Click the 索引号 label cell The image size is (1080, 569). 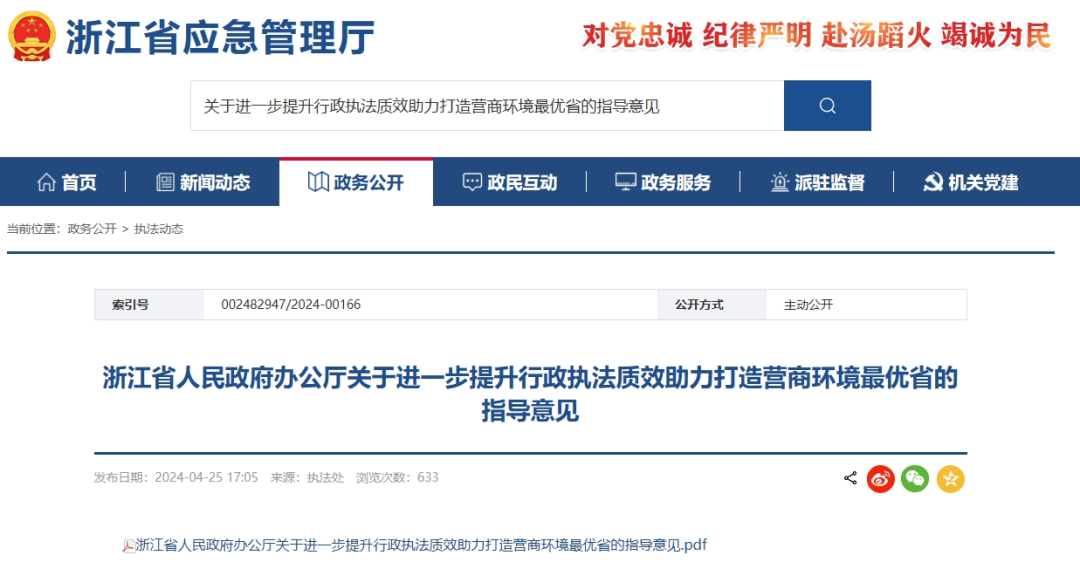pyautogui.click(x=149, y=304)
